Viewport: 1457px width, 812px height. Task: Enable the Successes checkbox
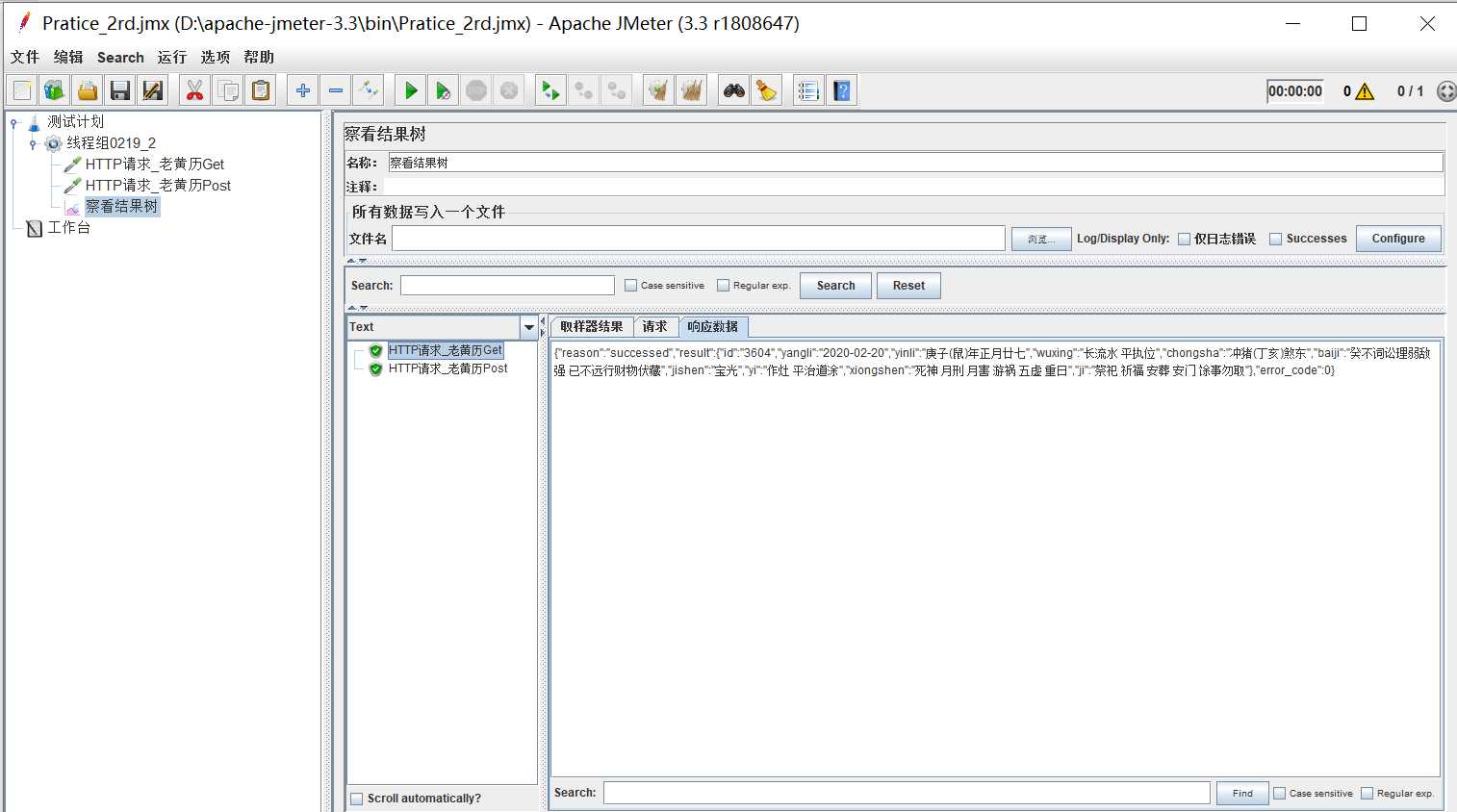(x=1276, y=239)
